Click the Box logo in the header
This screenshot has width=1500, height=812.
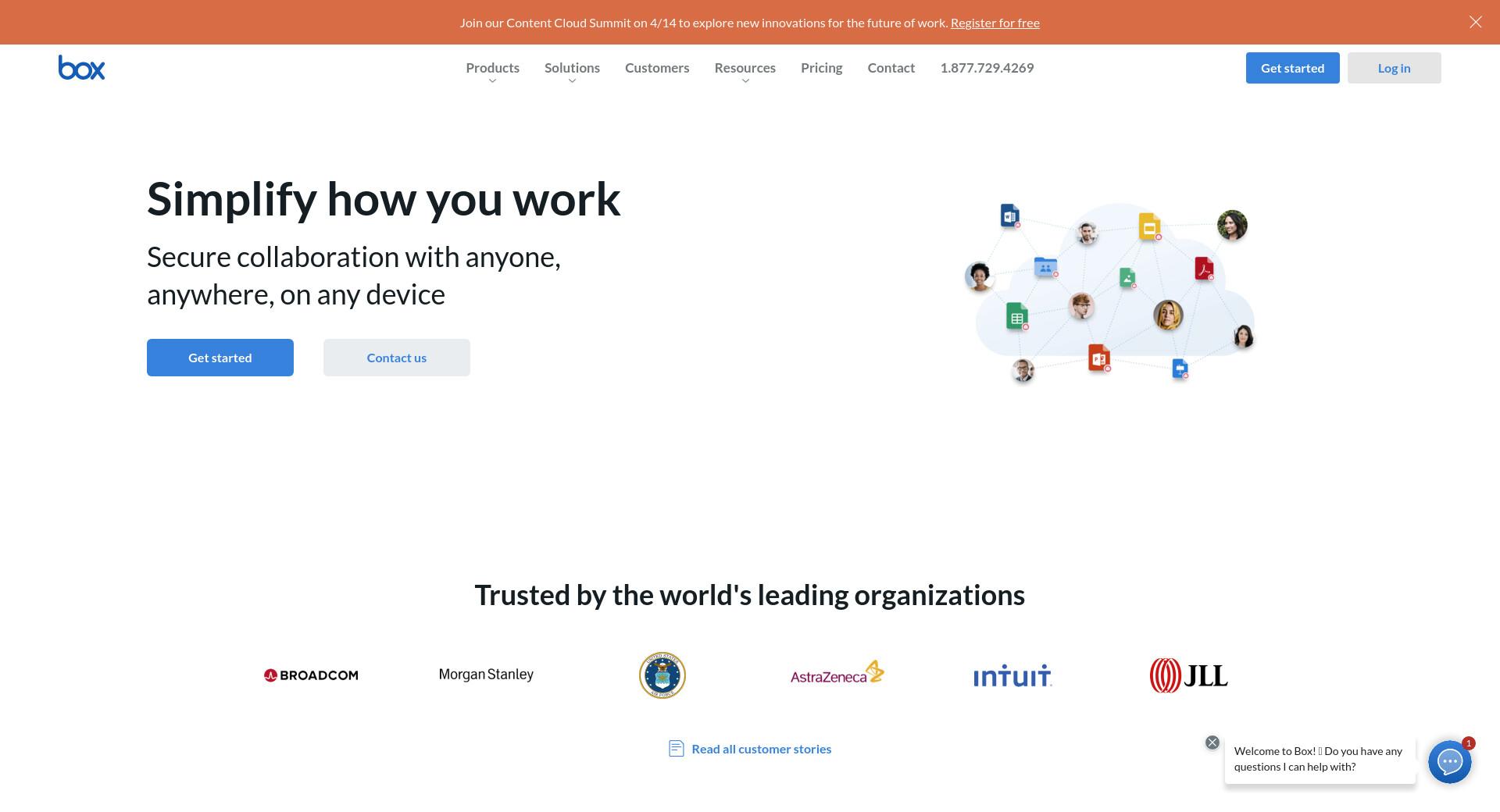coord(81,68)
